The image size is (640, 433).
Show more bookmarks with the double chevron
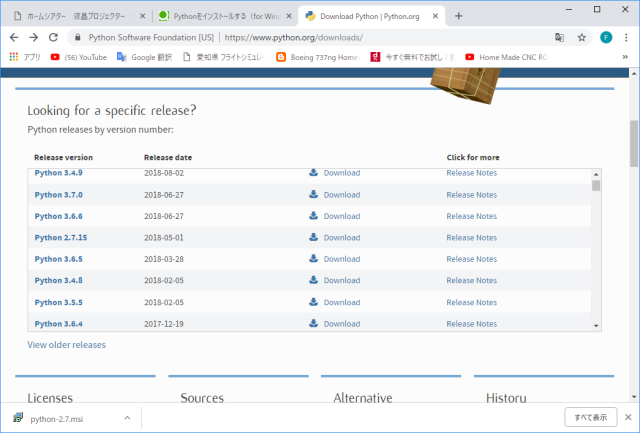click(x=625, y=57)
